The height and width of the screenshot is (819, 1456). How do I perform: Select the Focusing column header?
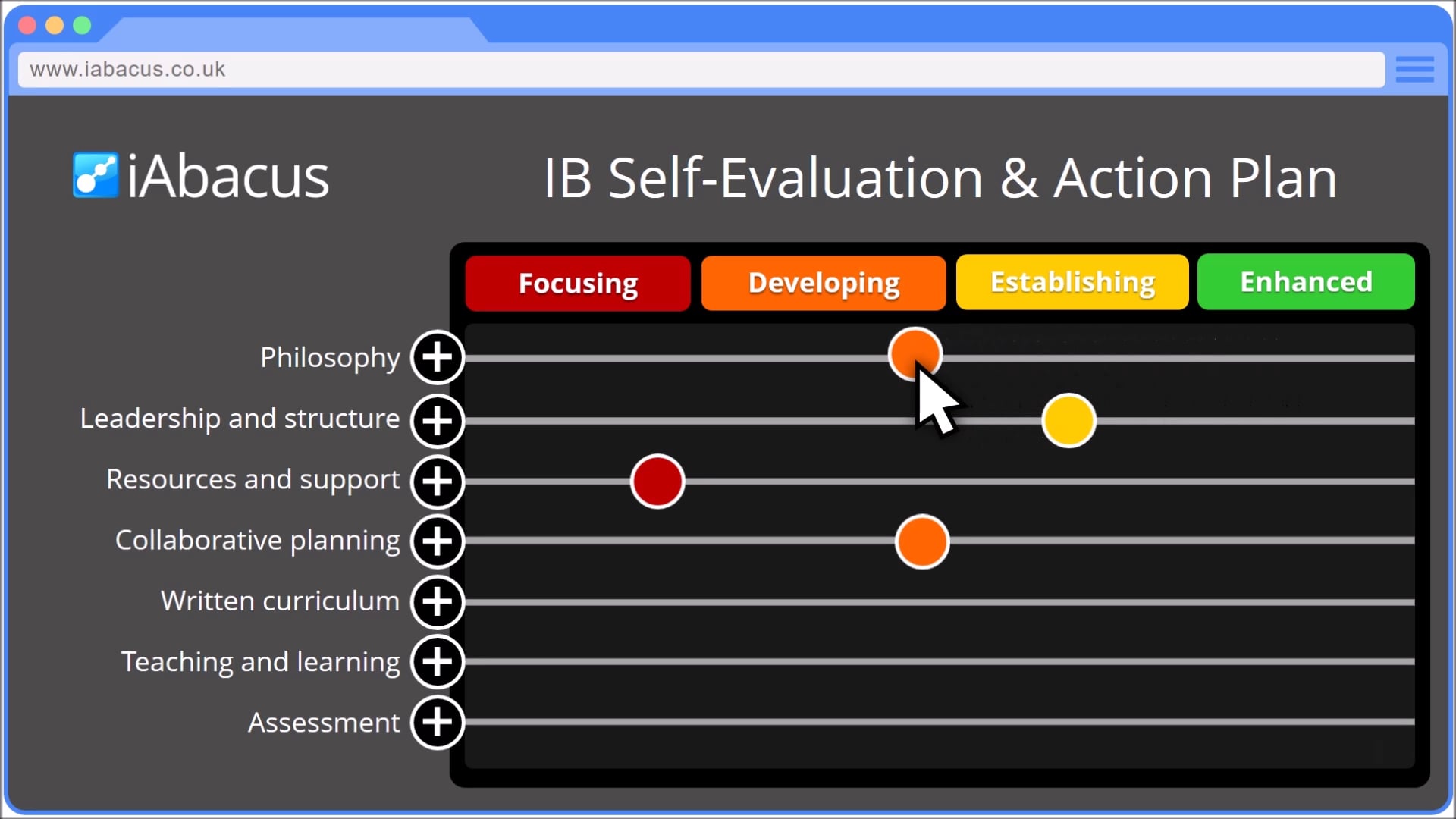pyautogui.click(x=578, y=283)
